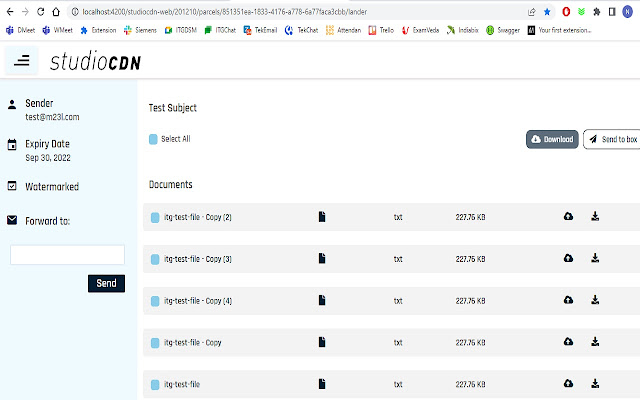Open the ITGChat bookmark
The width and height of the screenshot is (640, 400).
(220, 30)
